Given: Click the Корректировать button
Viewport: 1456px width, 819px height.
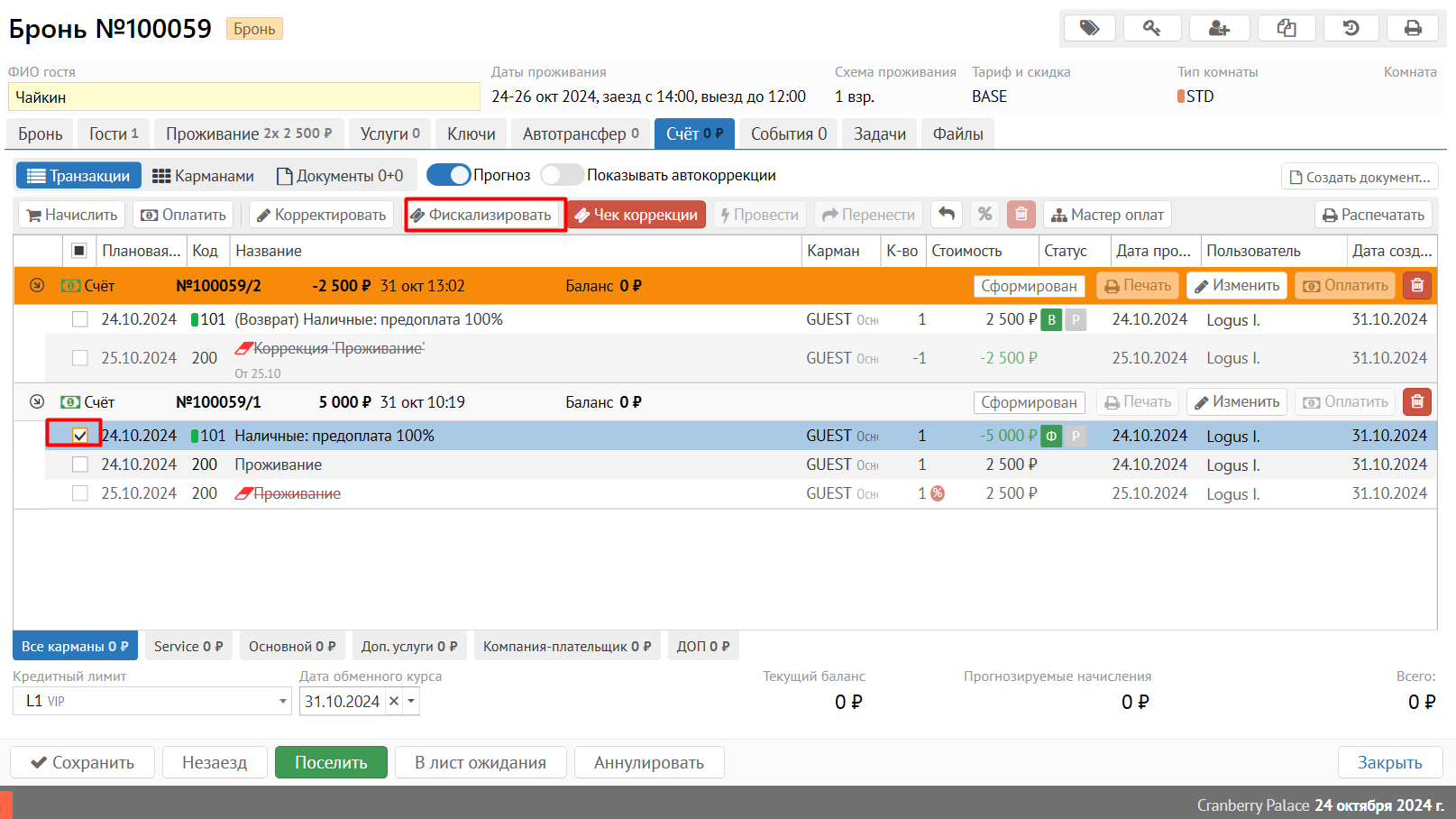Looking at the screenshot, I should [x=322, y=215].
